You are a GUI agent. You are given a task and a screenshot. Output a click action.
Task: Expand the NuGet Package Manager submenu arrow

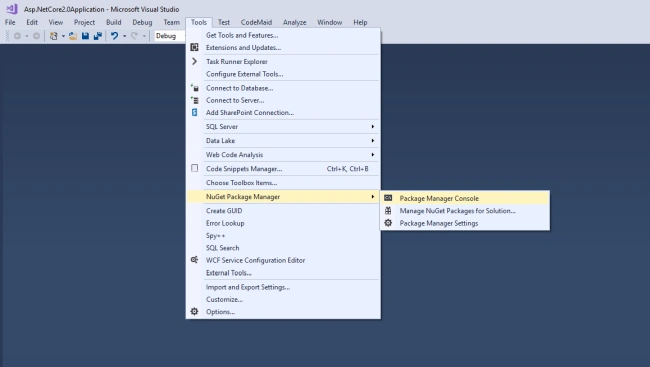click(373, 197)
